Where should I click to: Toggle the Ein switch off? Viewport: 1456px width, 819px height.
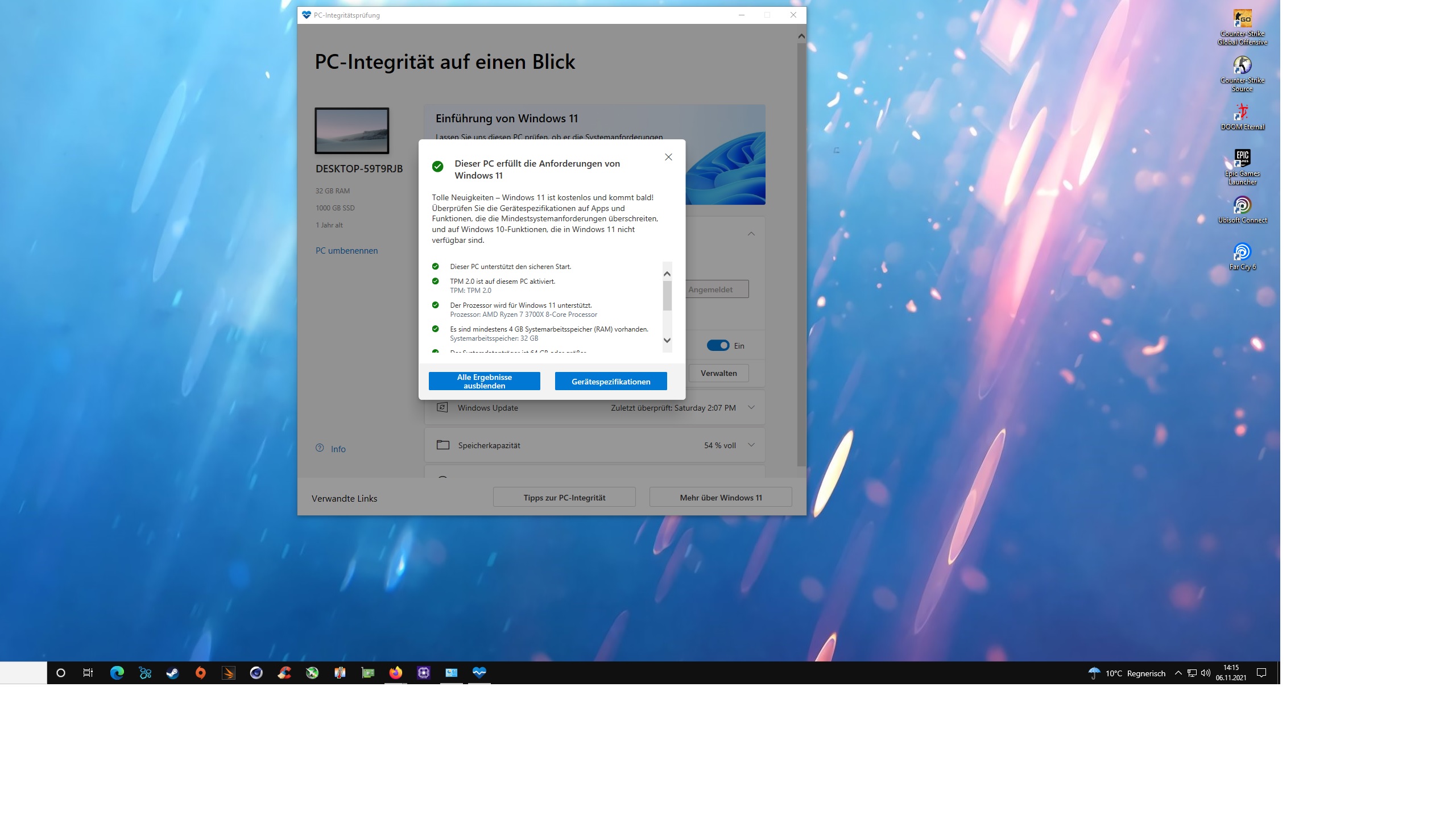click(x=718, y=346)
